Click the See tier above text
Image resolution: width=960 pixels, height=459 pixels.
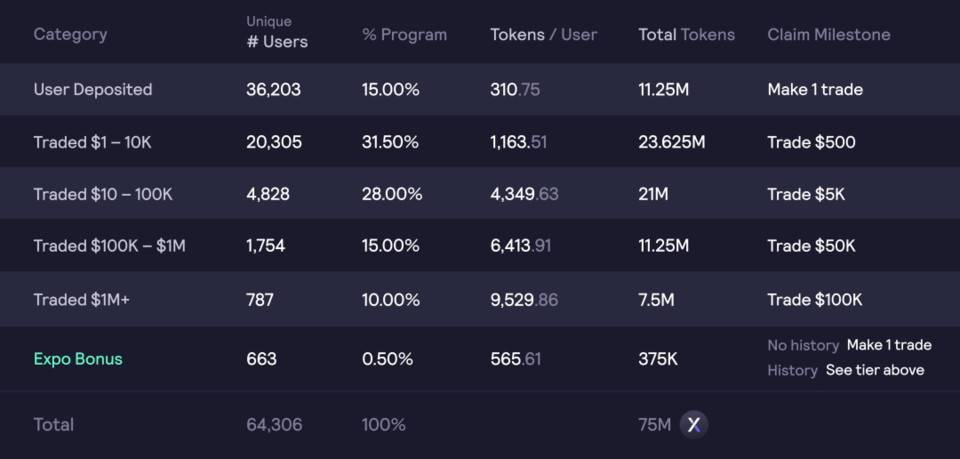[875, 370]
